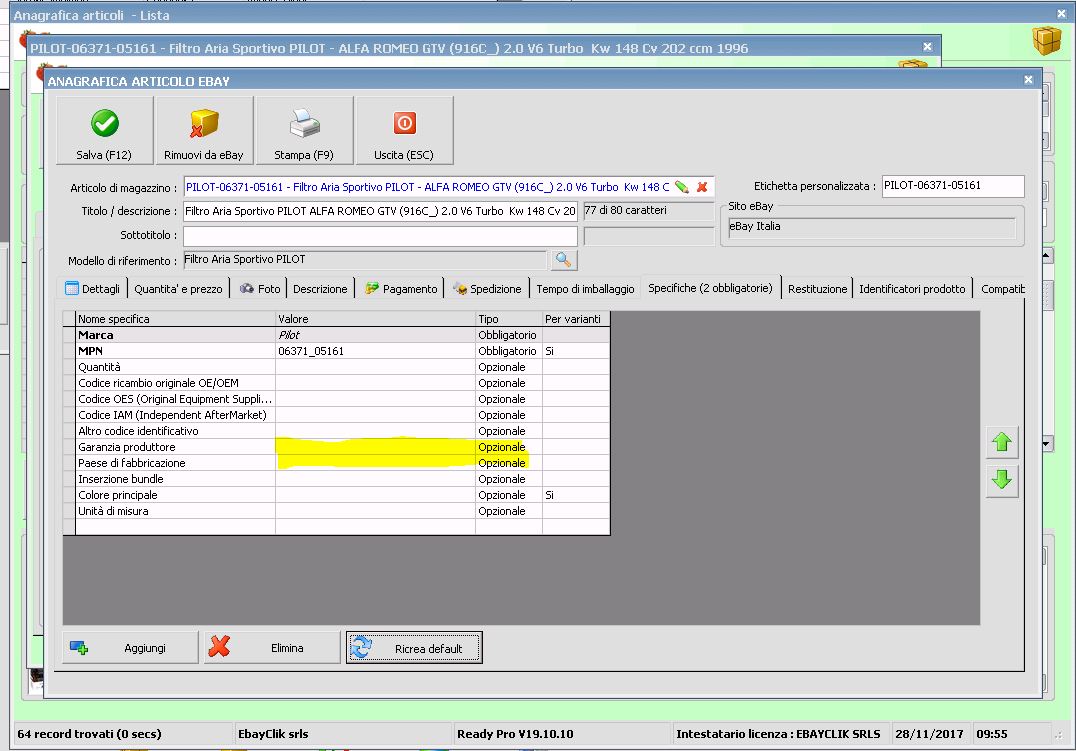
Task: Select Specifiche (2 obbligatorie) tab
Action: tap(710, 288)
